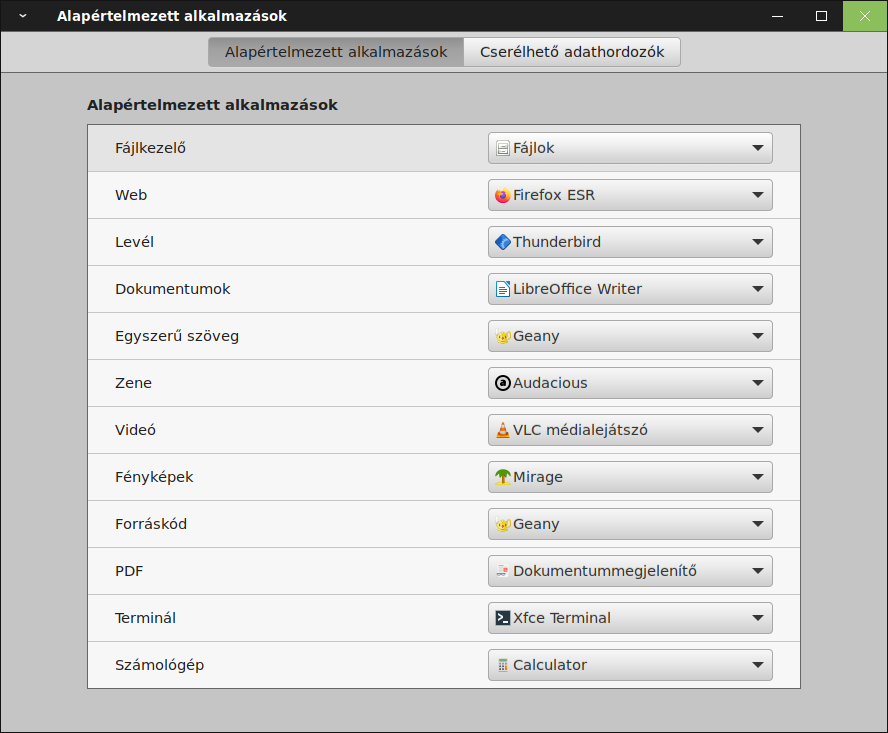The width and height of the screenshot is (888, 733).
Task: Click the 'Xfce Terminal' text
Action: (562, 619)
